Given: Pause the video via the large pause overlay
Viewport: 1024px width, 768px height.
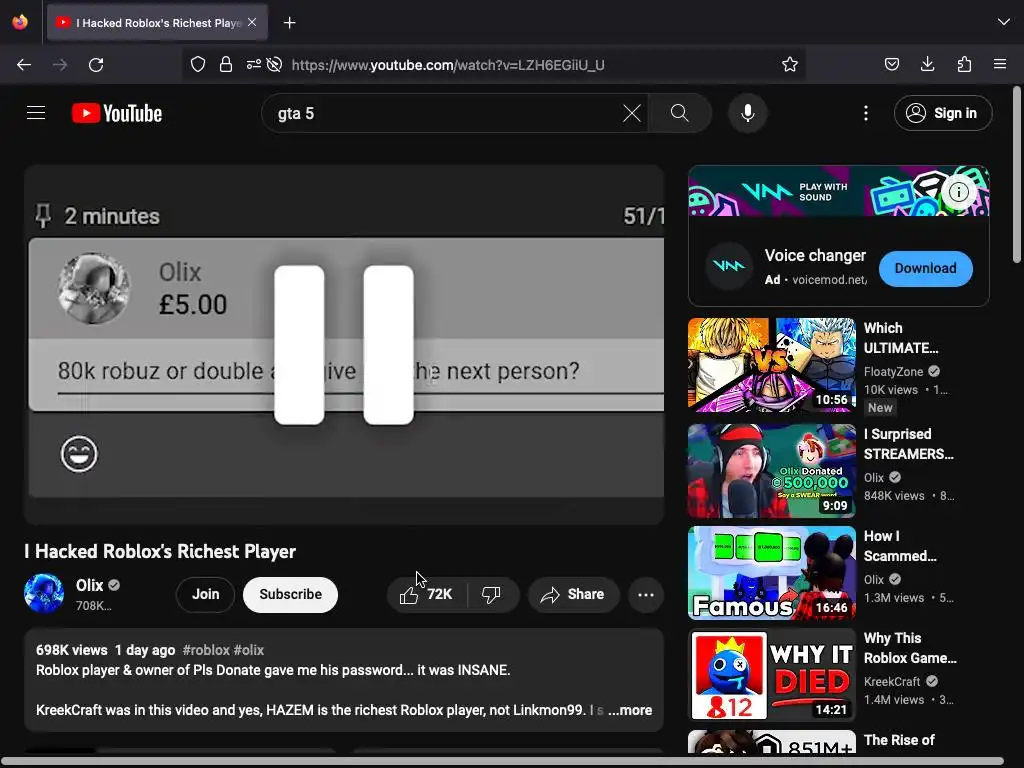Looking at the screenshot, I should coord(344,345).
